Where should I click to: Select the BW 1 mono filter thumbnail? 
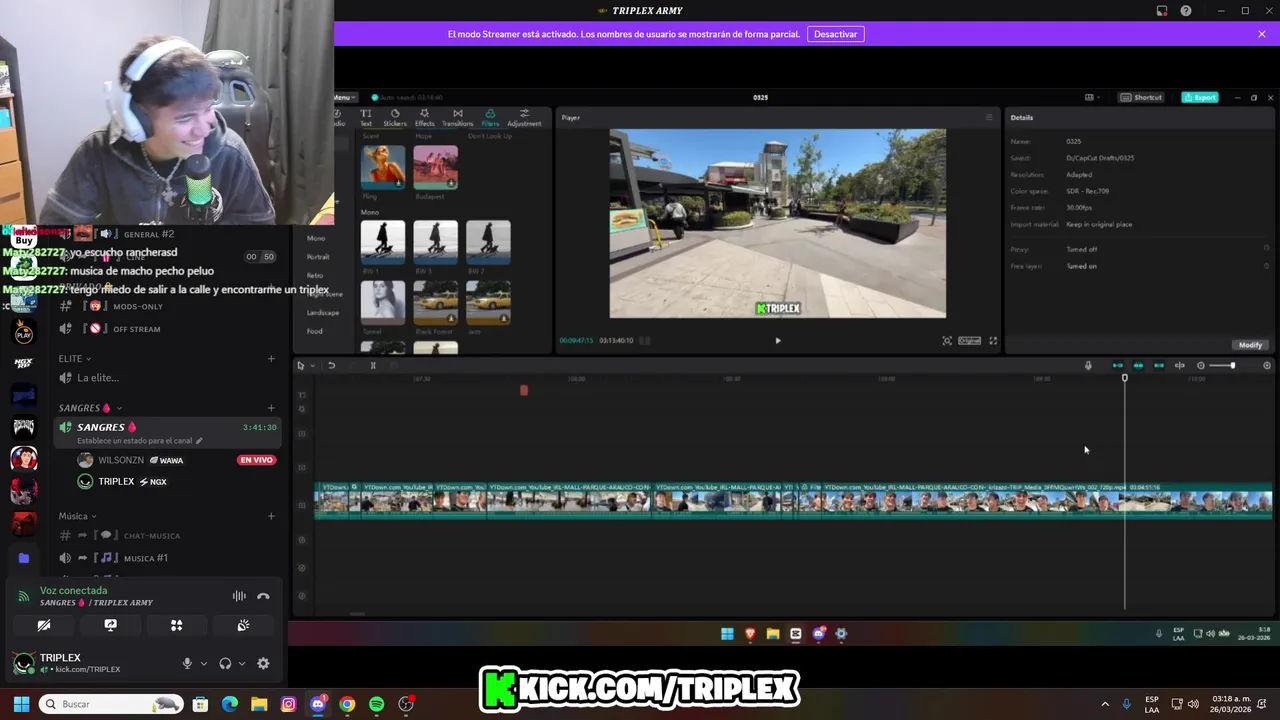[383, 243]
